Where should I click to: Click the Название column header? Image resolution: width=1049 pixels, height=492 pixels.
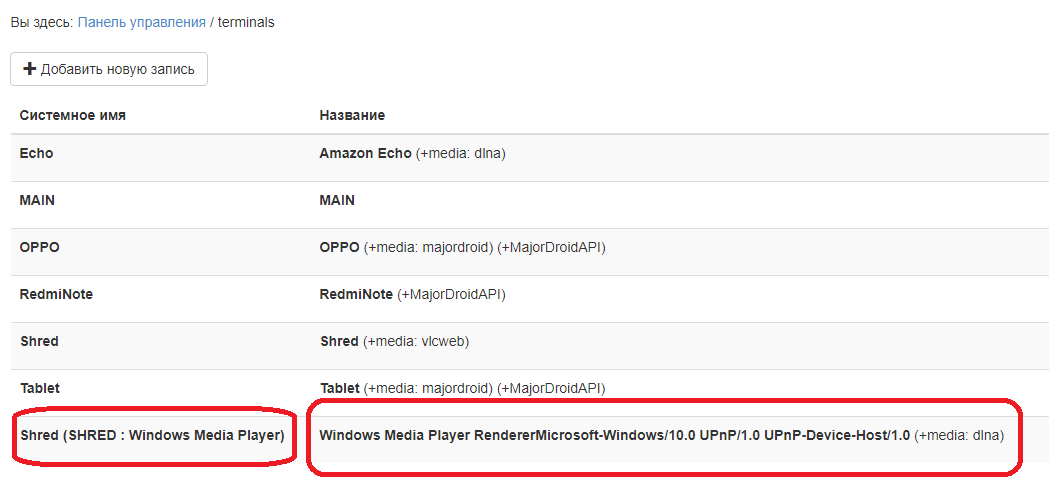(x=352, y=115)
